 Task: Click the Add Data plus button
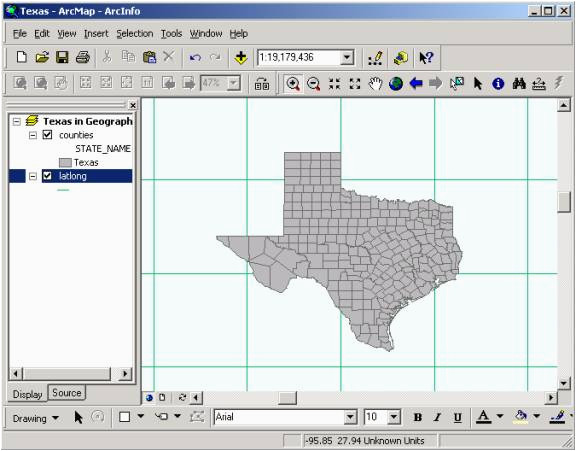241,57
